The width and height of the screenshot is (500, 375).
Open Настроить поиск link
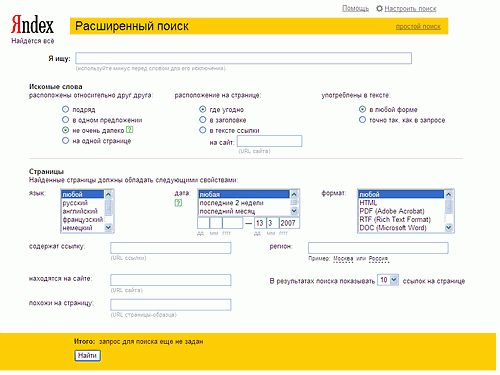coord(410,9)
